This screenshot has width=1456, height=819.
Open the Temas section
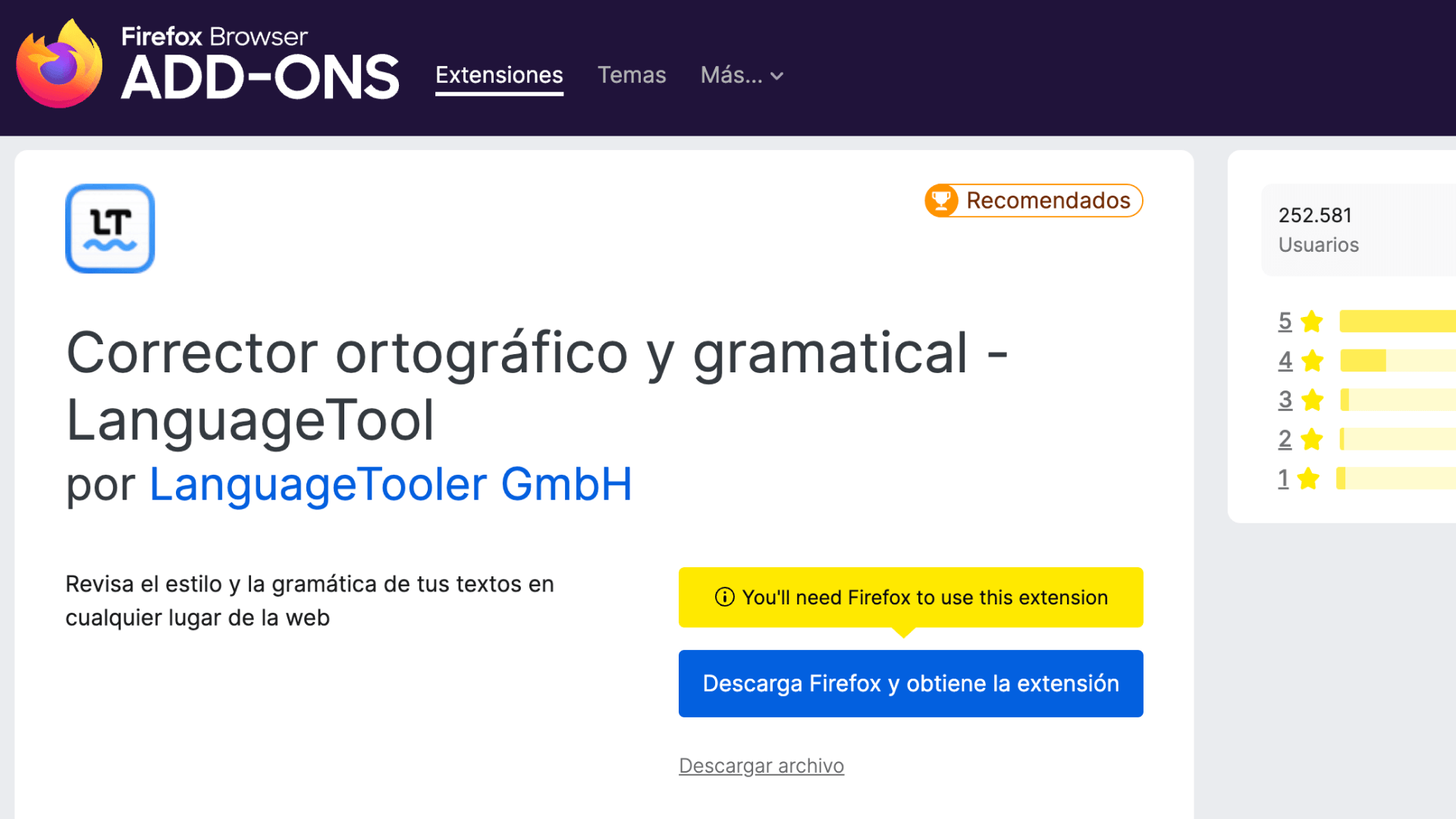coord(632,75)
